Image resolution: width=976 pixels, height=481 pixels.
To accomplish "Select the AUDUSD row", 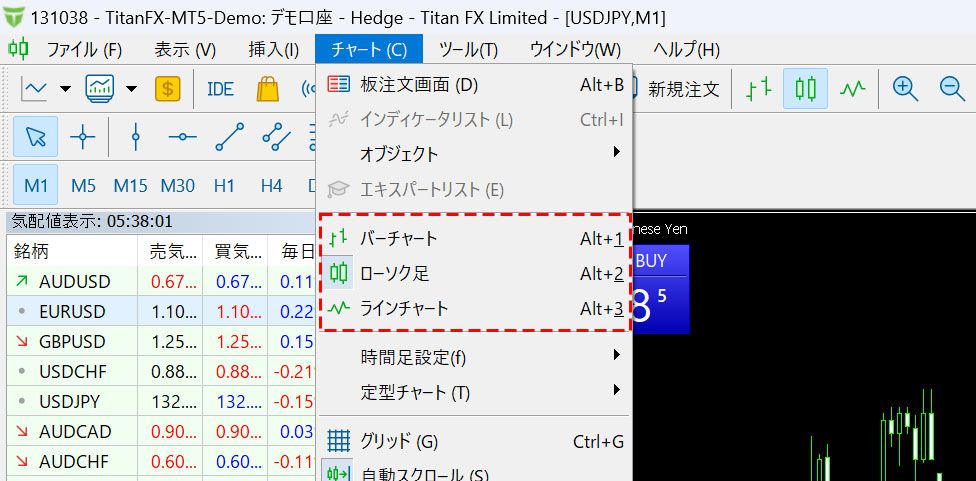I will [162, 281].
